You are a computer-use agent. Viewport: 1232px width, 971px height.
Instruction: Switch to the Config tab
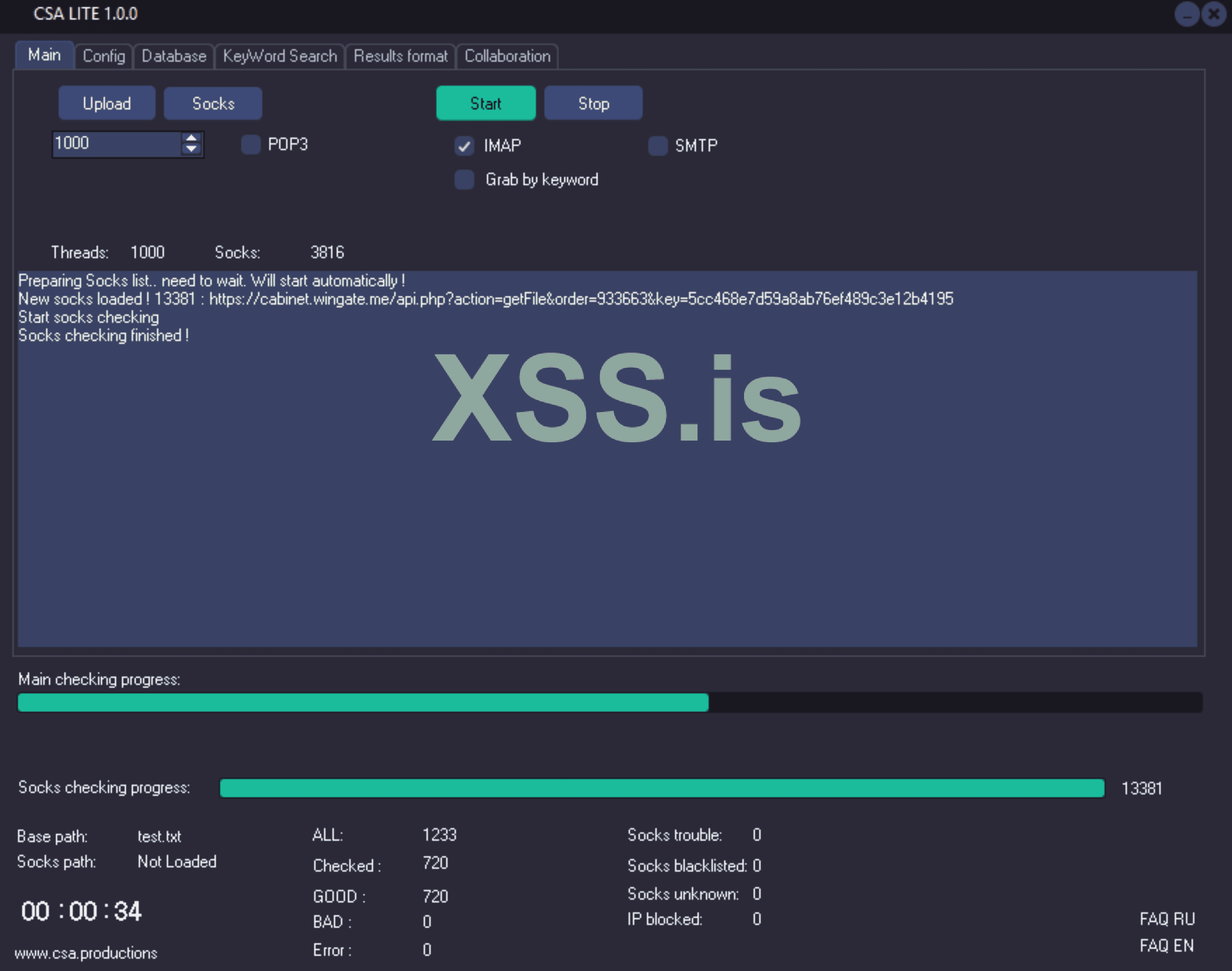(x=103, y=56)
